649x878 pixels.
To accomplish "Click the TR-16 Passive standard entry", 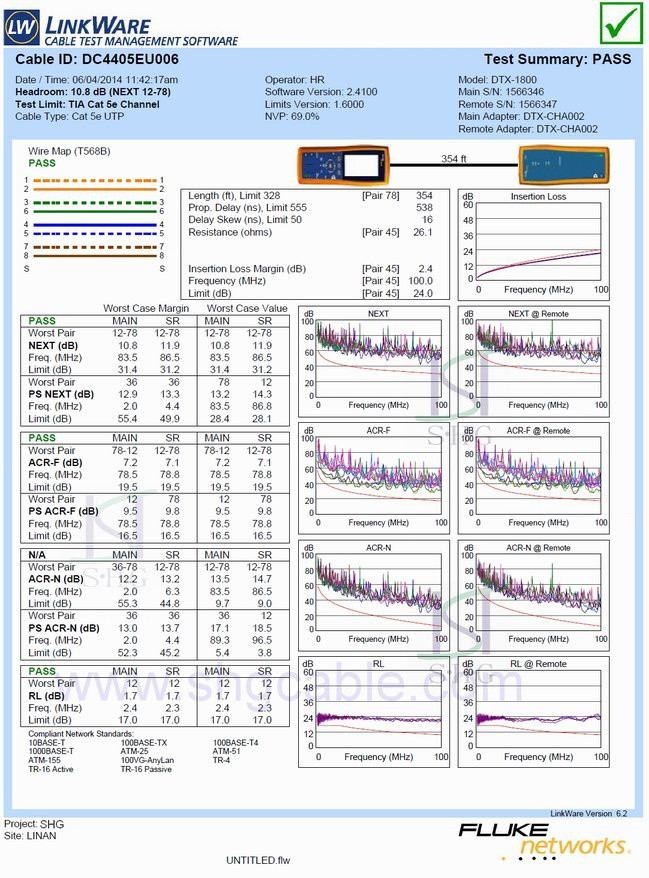I will 146,769.
